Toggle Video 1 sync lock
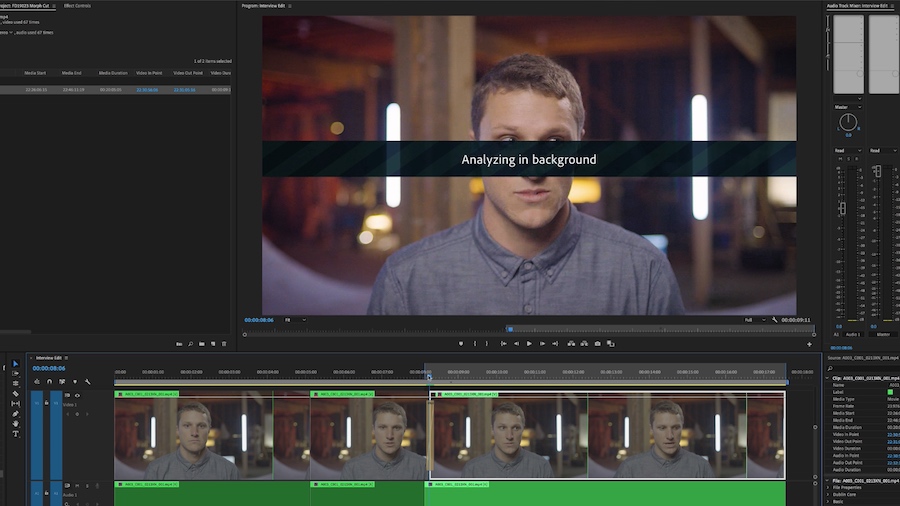The height and width of the screenshot is (506, 900). pos(67,395)
